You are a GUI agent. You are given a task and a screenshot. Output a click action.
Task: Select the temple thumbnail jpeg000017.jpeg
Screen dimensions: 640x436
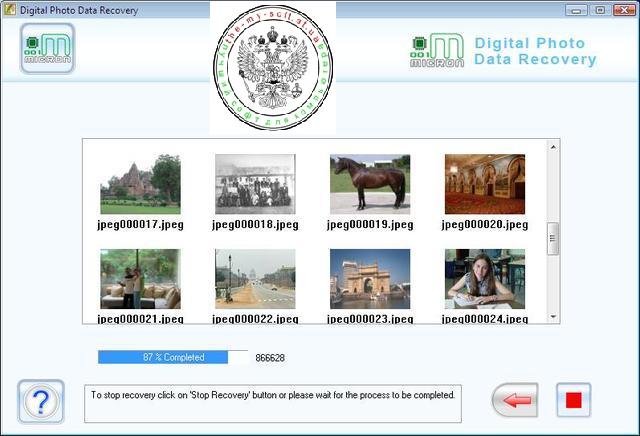(x=140, y=184)
